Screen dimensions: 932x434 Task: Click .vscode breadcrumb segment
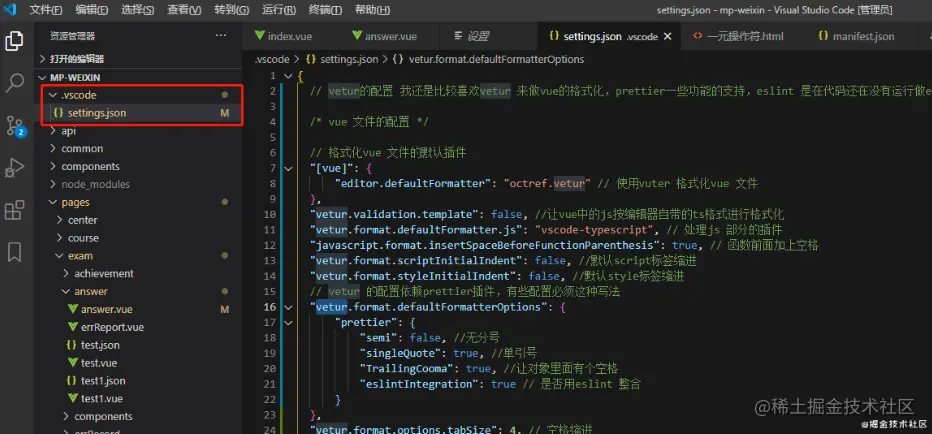pos(272,59)
